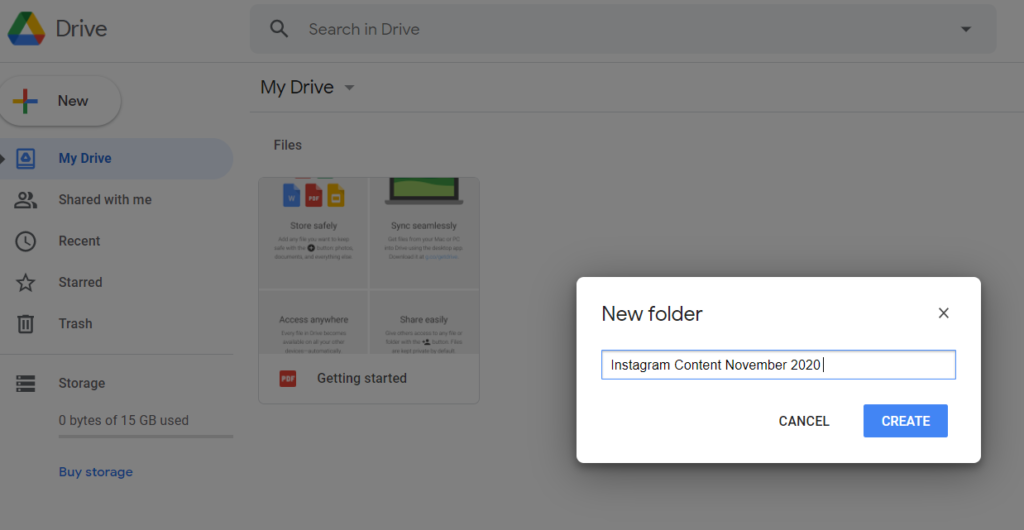The image size is (1024, 530).
Task: Cancel the New folder dialog
Action: [x=804, y=421]
